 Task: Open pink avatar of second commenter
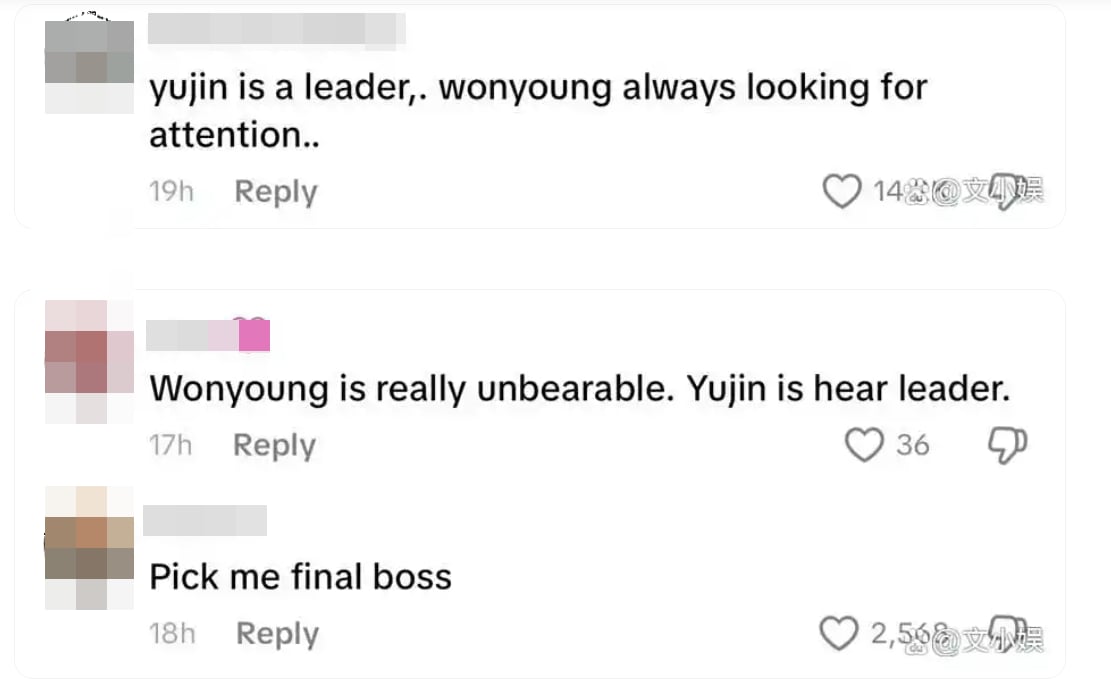(x=89, y=361)
